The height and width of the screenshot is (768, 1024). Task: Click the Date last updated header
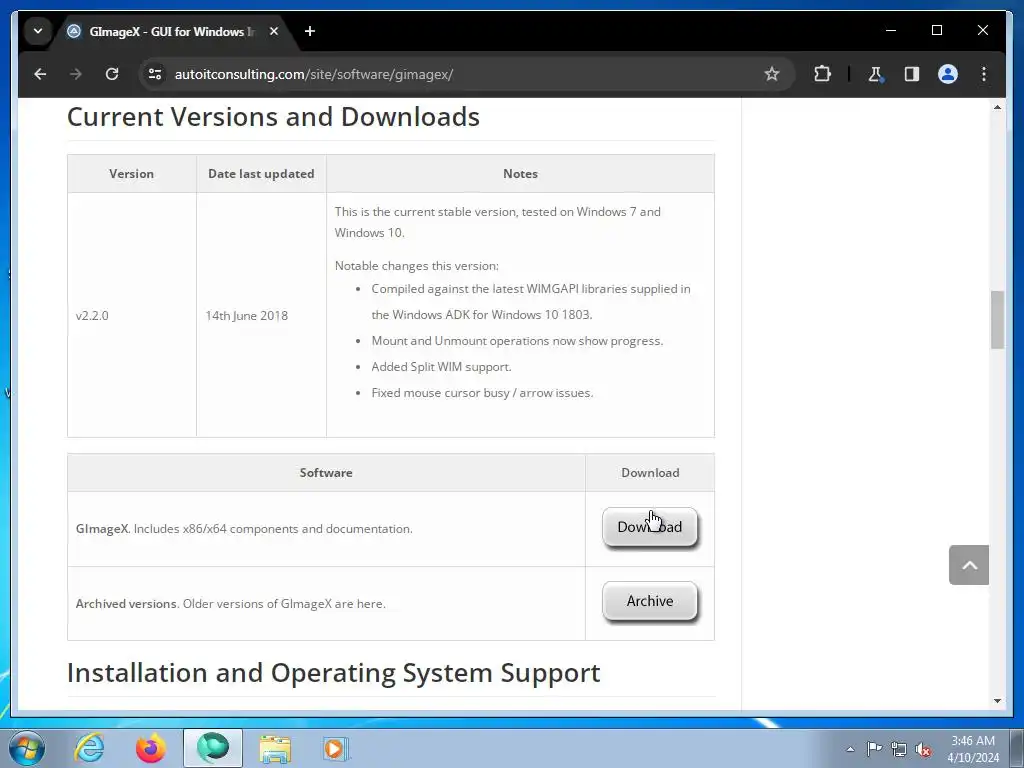point(261,174)
